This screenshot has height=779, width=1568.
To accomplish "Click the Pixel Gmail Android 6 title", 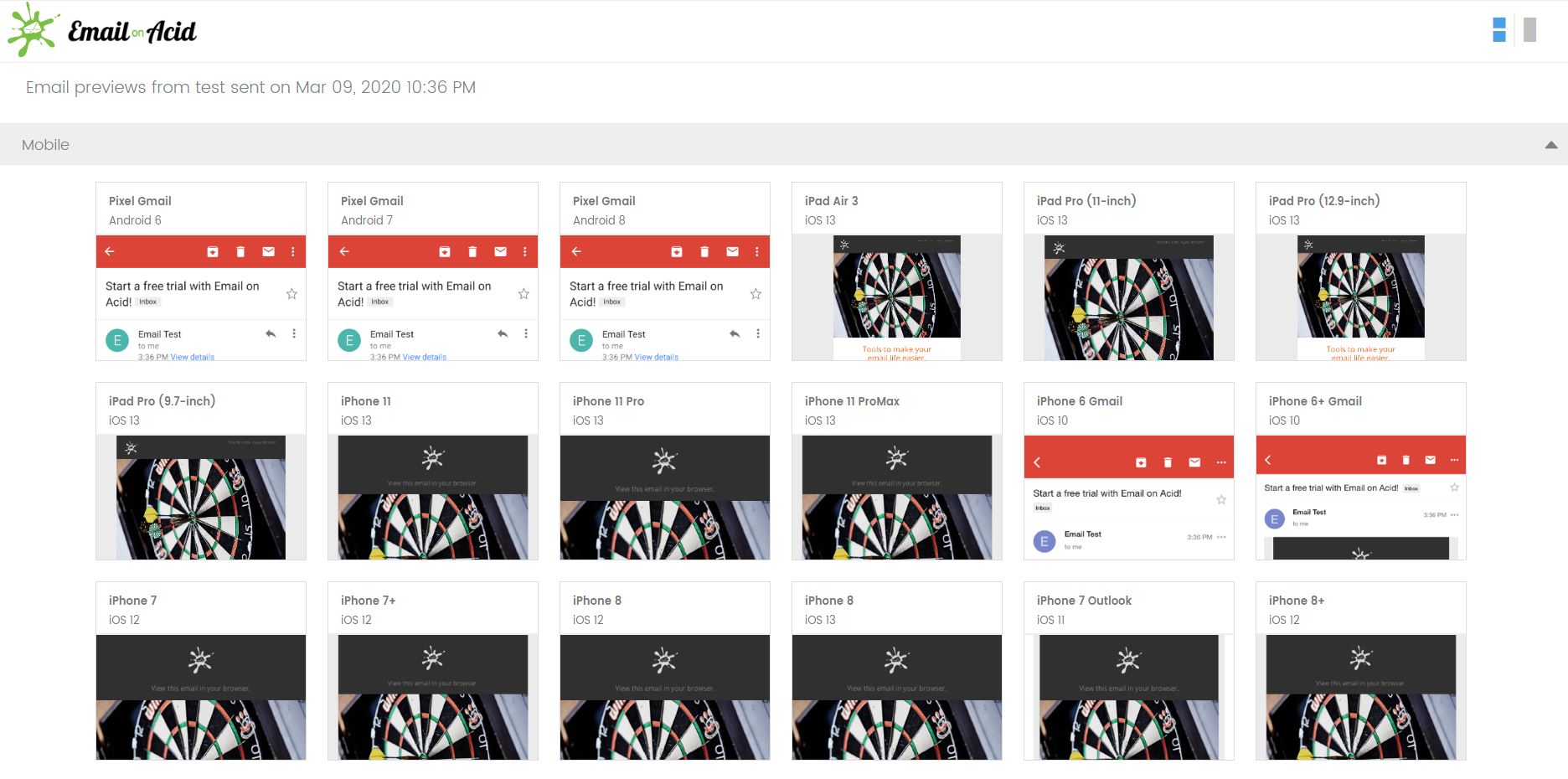I will coord(140,201).
